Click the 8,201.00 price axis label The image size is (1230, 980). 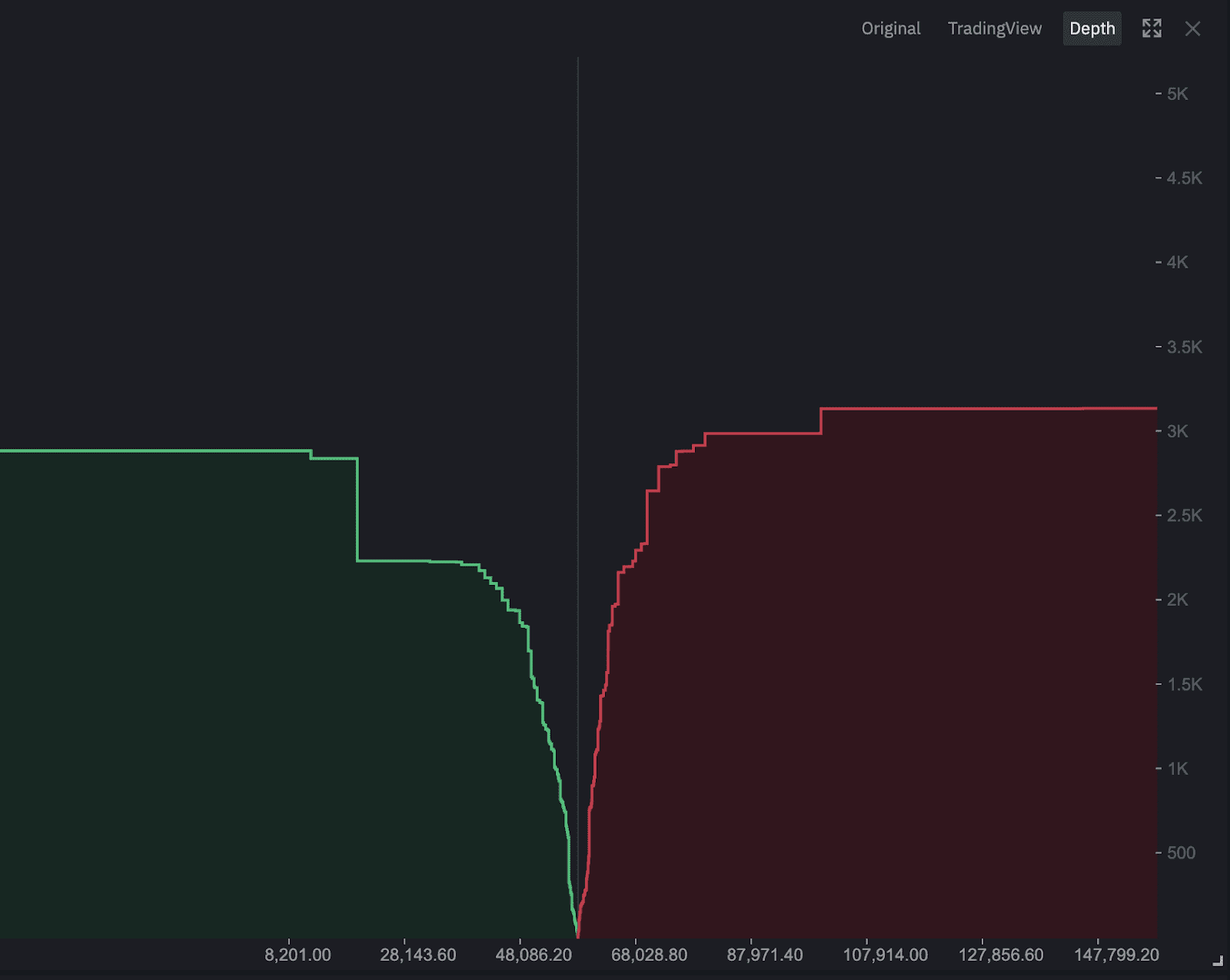pos(298,955)
